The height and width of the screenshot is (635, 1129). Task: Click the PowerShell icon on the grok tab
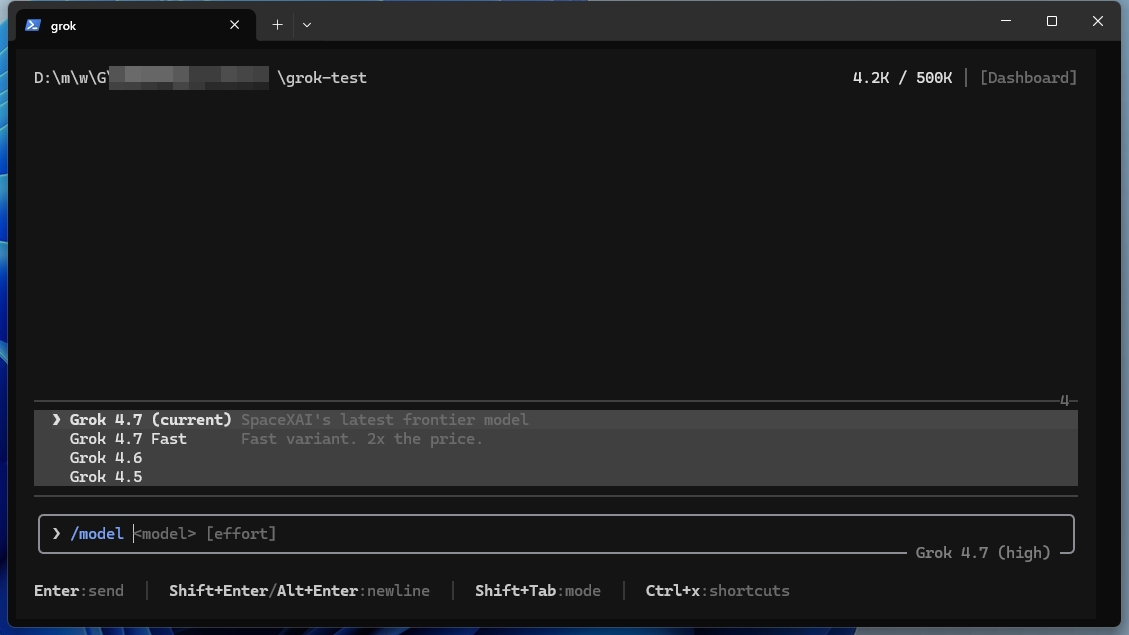[32, 25]
